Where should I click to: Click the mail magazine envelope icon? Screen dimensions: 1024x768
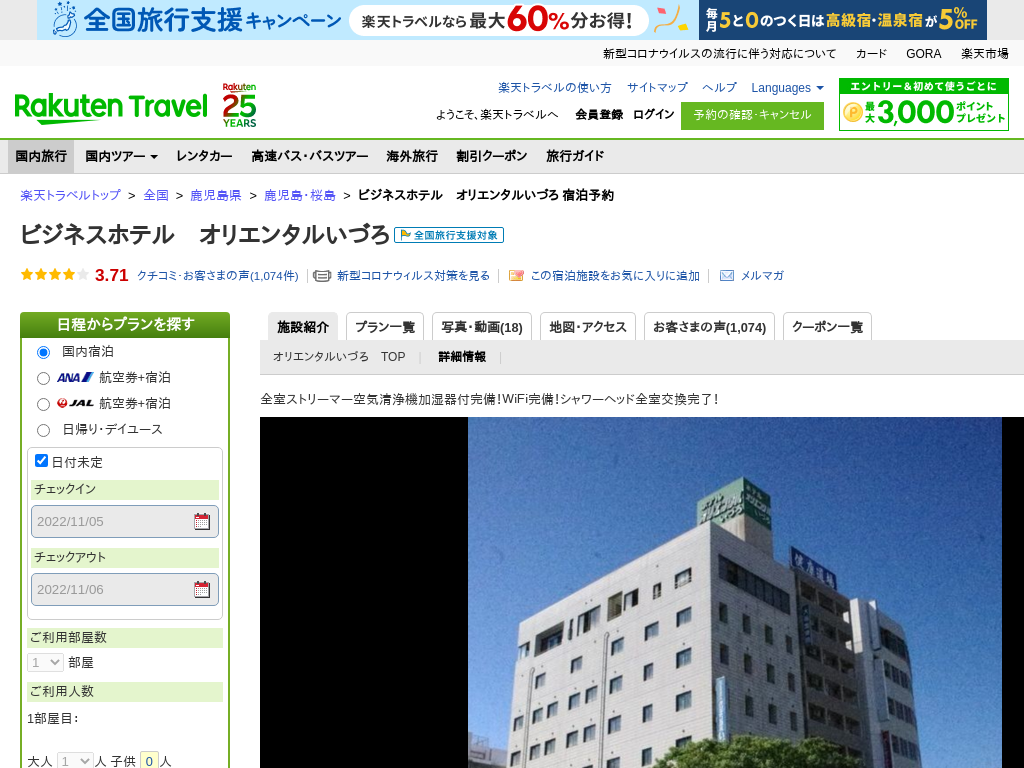[x=726, y=276]
